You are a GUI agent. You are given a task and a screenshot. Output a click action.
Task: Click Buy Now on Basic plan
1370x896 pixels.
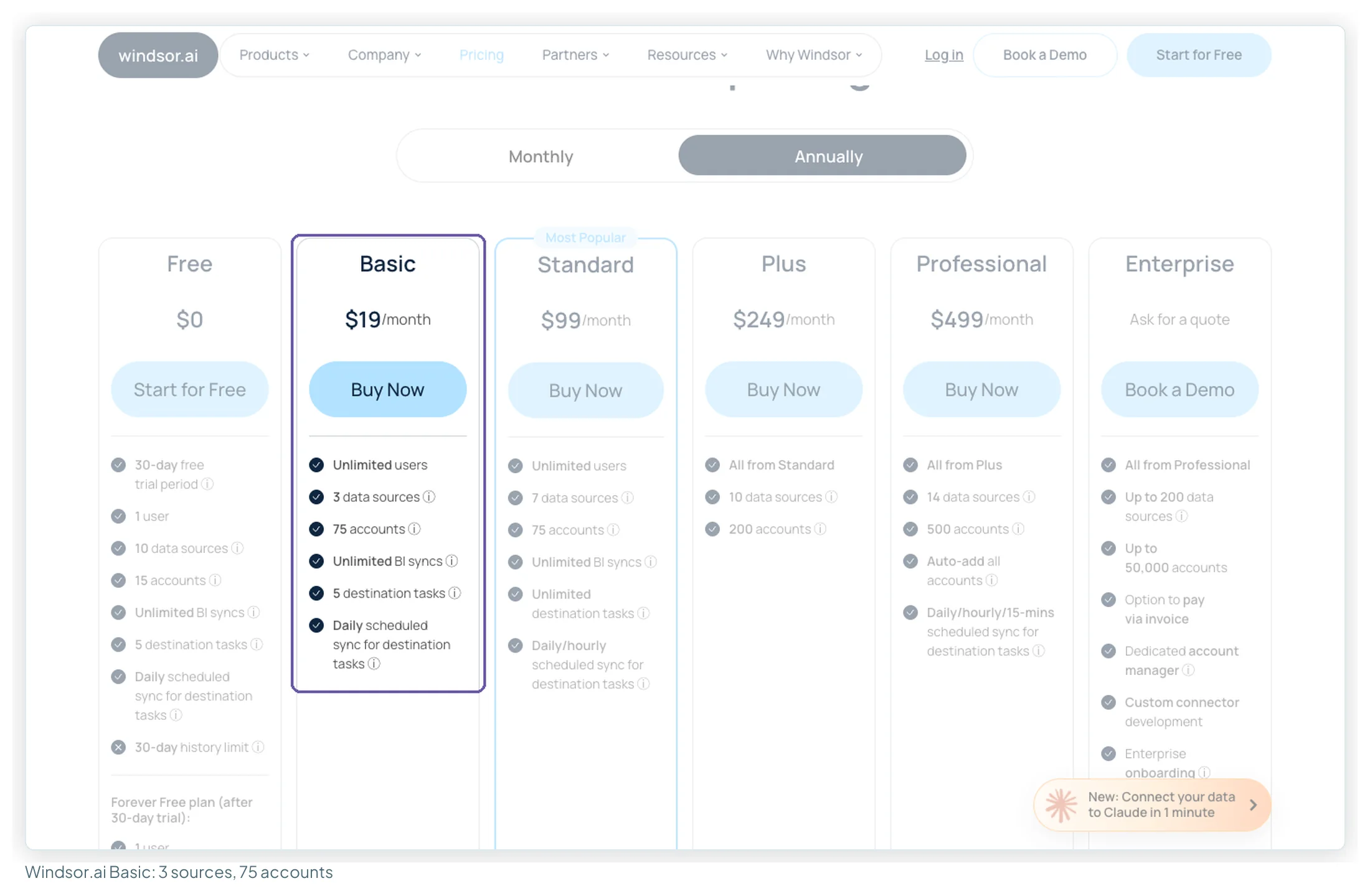click(387, 389)
